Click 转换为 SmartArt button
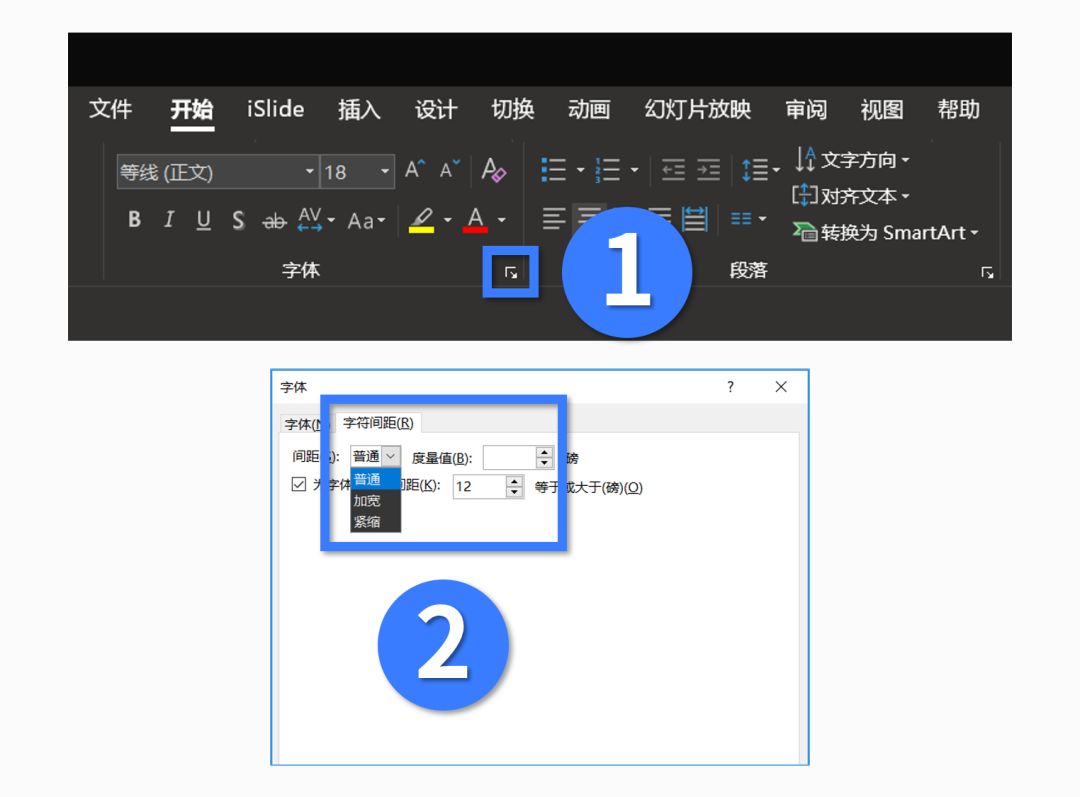This screenshot has height=797, width=1080. coord(885,232)
